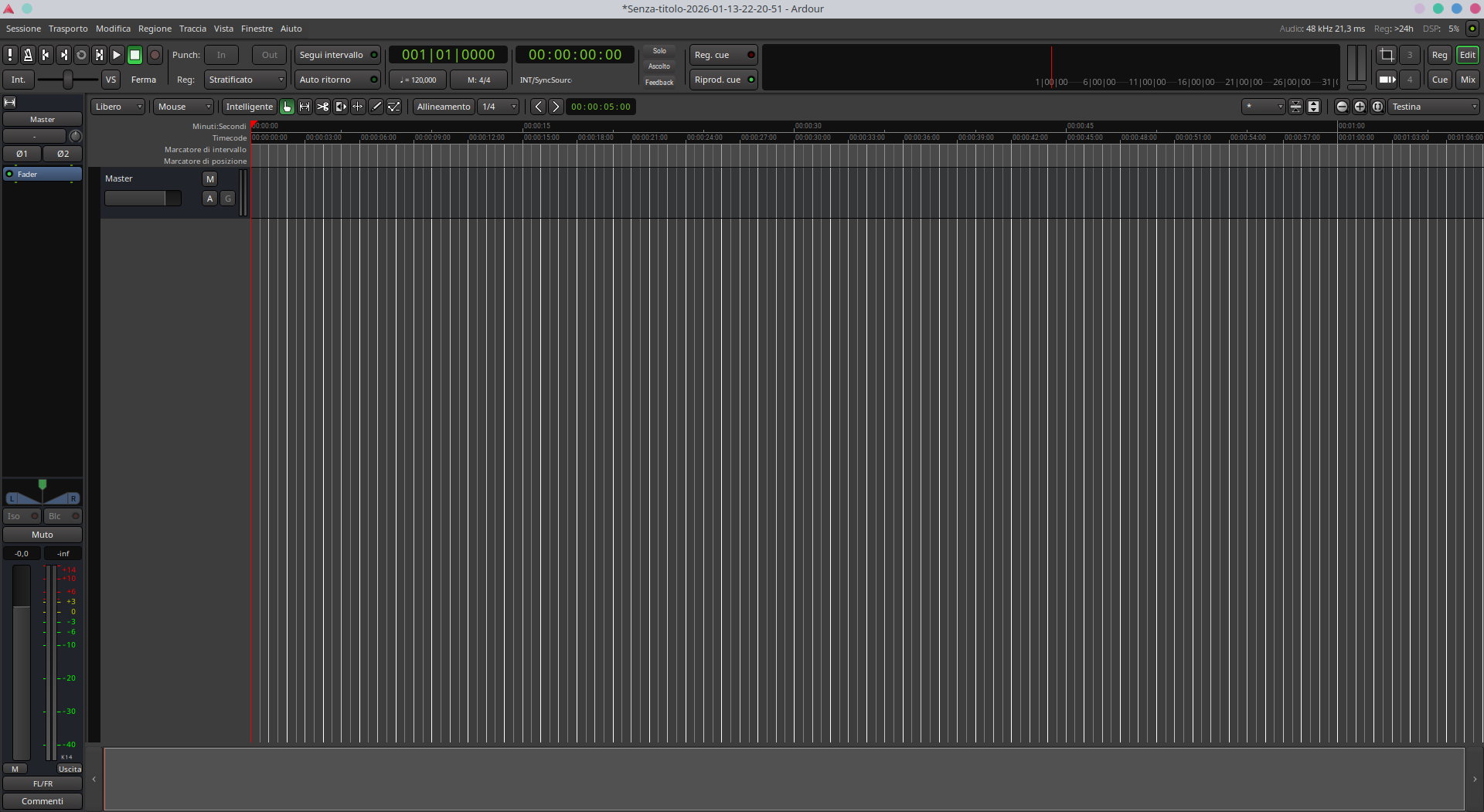This screenshot has height=812, width=1484.
Task: Click the Commenti button in mixer strip
Action: click(43, 801)
